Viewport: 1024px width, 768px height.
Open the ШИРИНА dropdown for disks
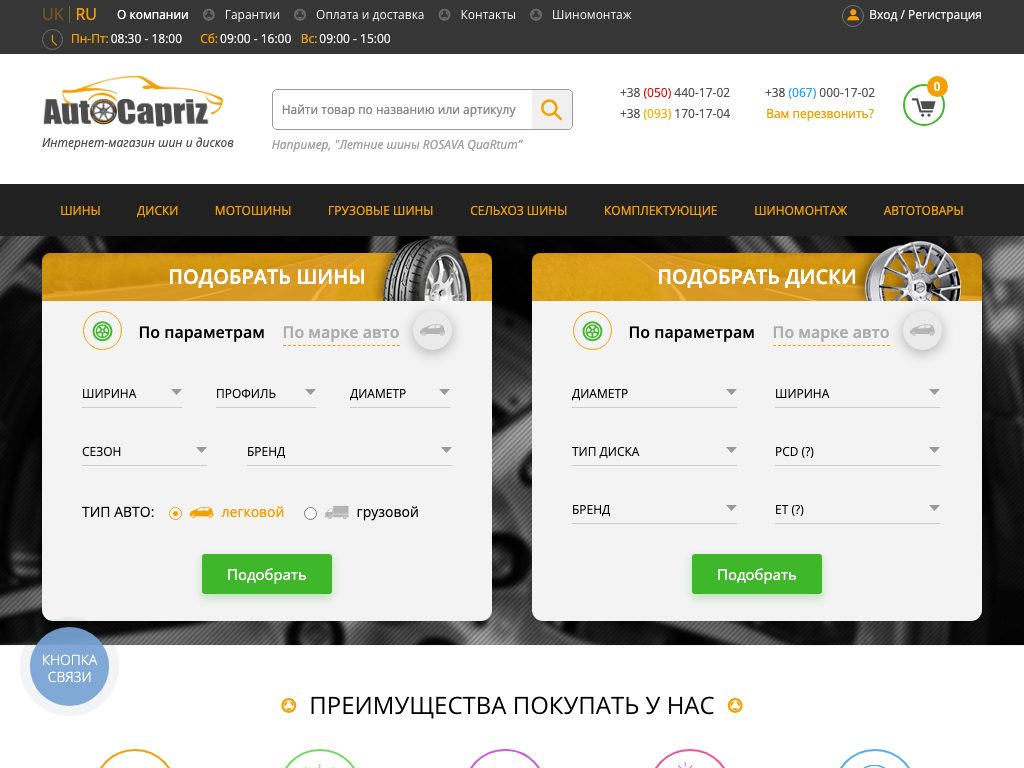pos(857,394)
